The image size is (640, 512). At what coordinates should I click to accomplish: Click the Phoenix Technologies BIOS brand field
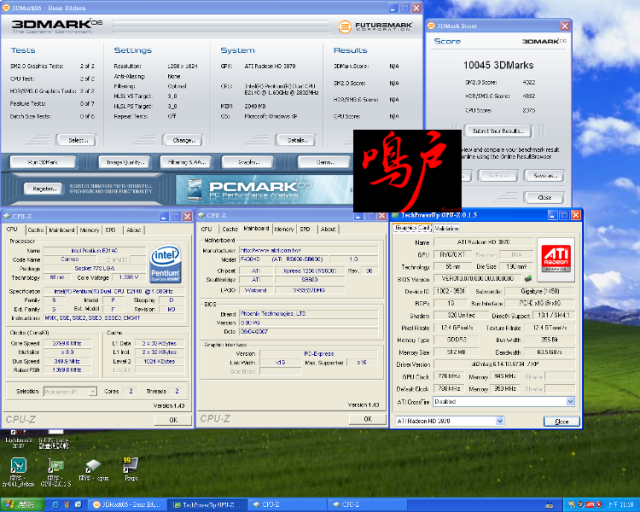tap(309, 314)
